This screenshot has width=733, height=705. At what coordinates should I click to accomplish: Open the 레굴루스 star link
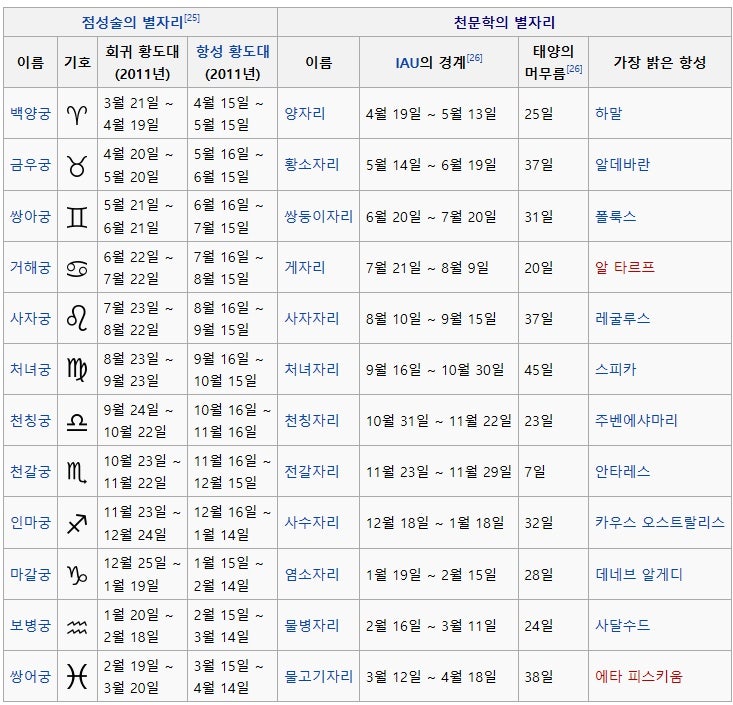pos(622,319)
